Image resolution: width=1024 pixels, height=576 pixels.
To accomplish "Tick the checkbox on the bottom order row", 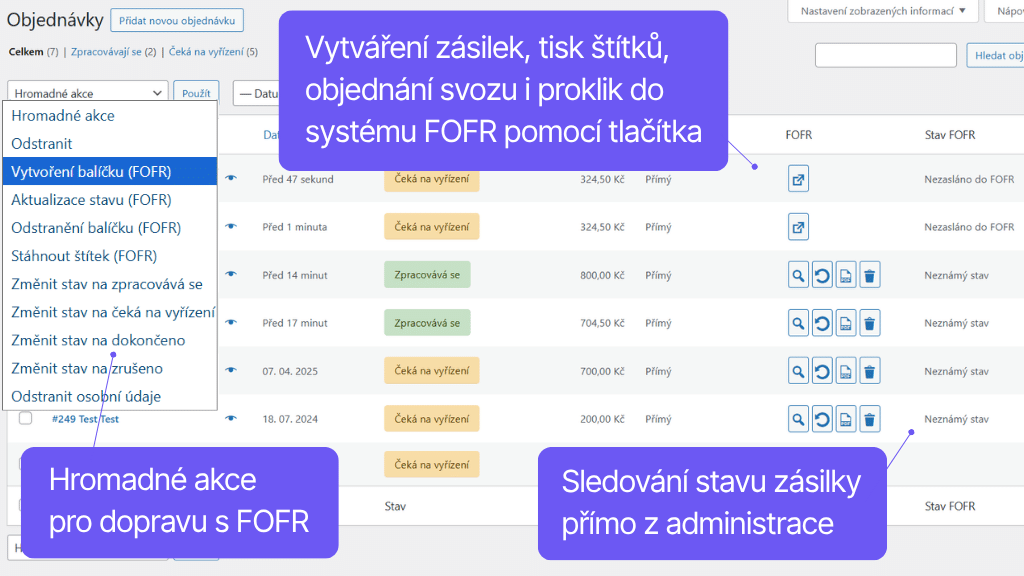I will 27,465.
